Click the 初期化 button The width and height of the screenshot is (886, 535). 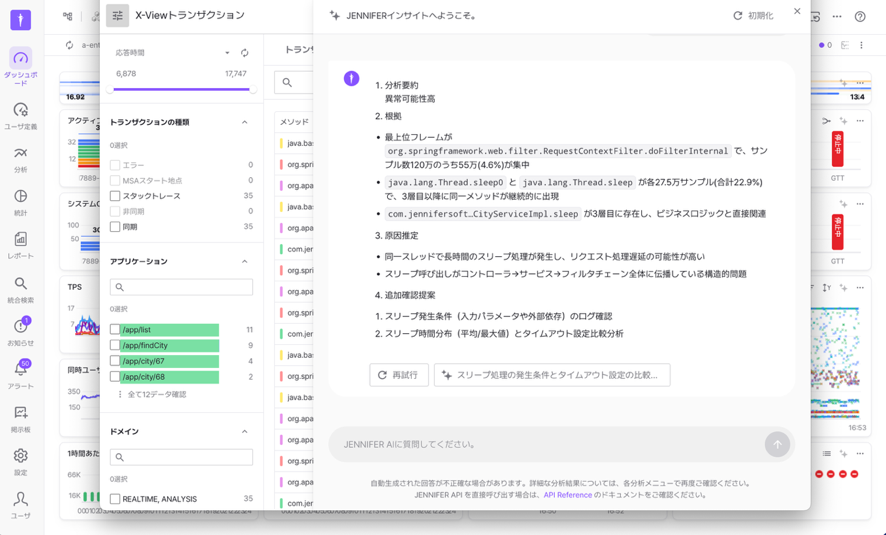click(753, 16)
